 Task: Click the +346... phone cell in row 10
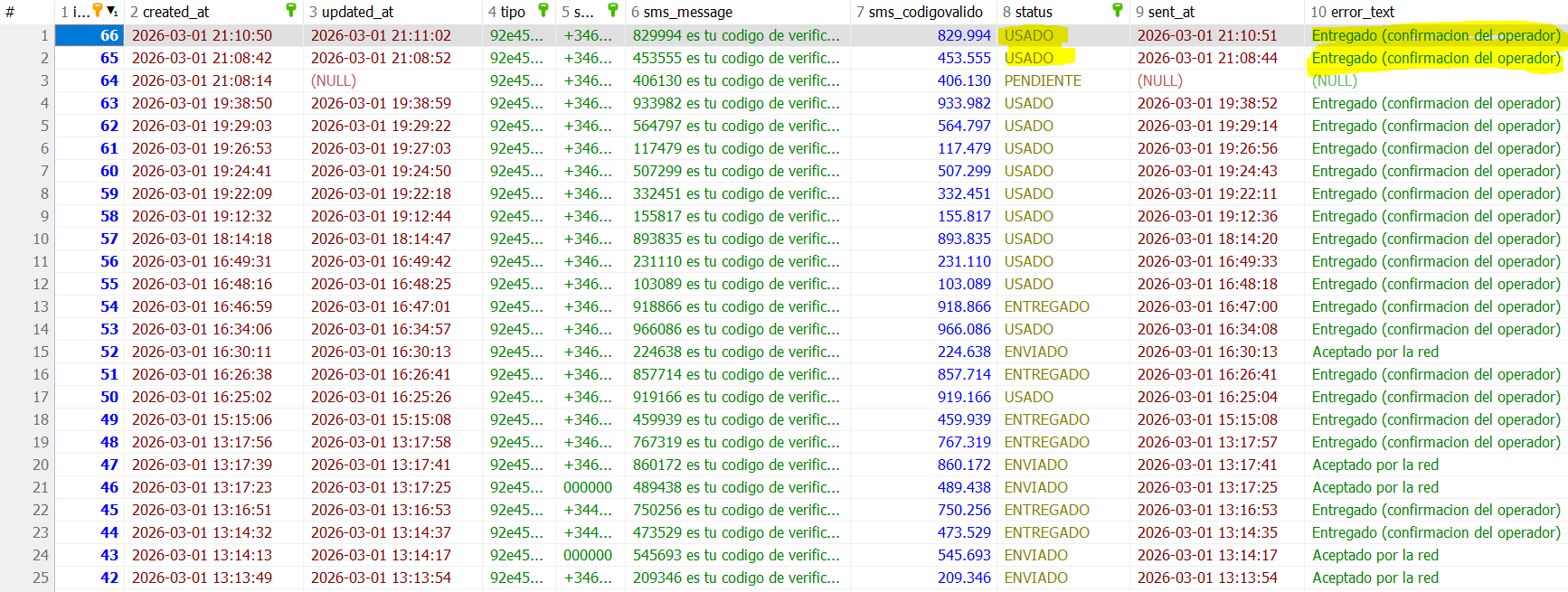point(588,239)
